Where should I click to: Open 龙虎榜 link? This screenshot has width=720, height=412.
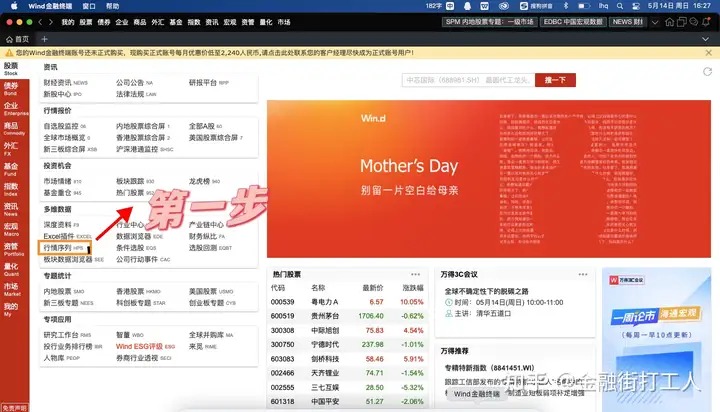tap(204, 181)
